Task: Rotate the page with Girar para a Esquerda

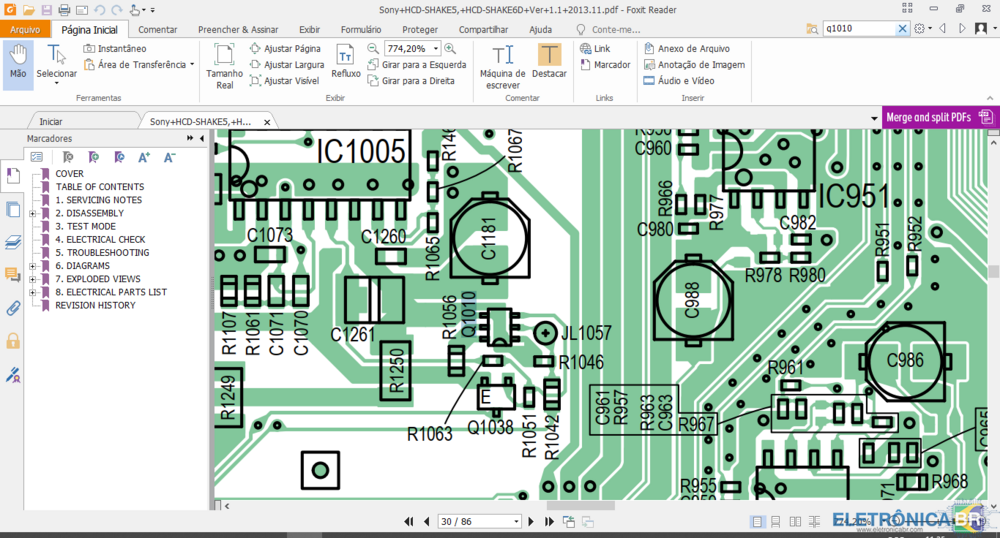Action: pyautogui.click(x=417, y=64)
